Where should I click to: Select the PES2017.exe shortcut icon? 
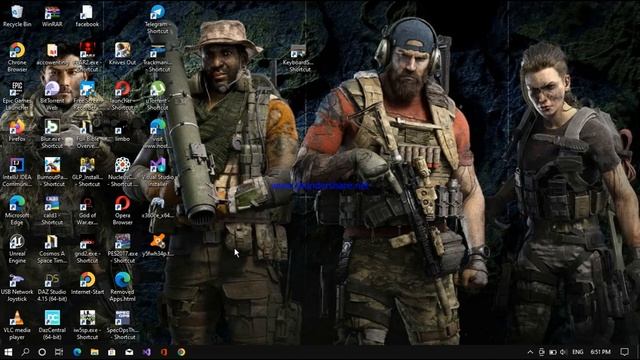coord(122,249)
